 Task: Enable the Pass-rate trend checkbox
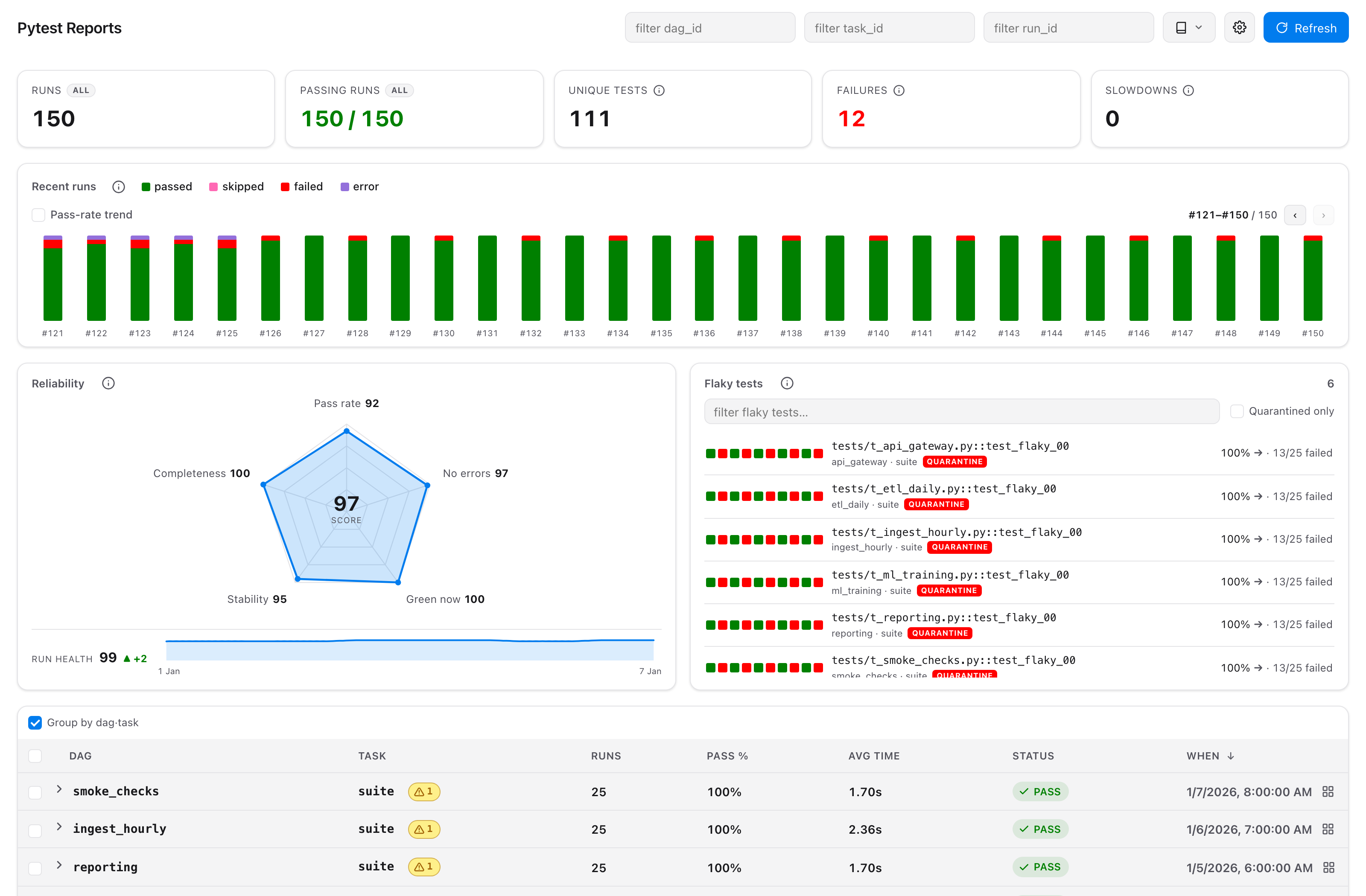(x=38, y=215)
